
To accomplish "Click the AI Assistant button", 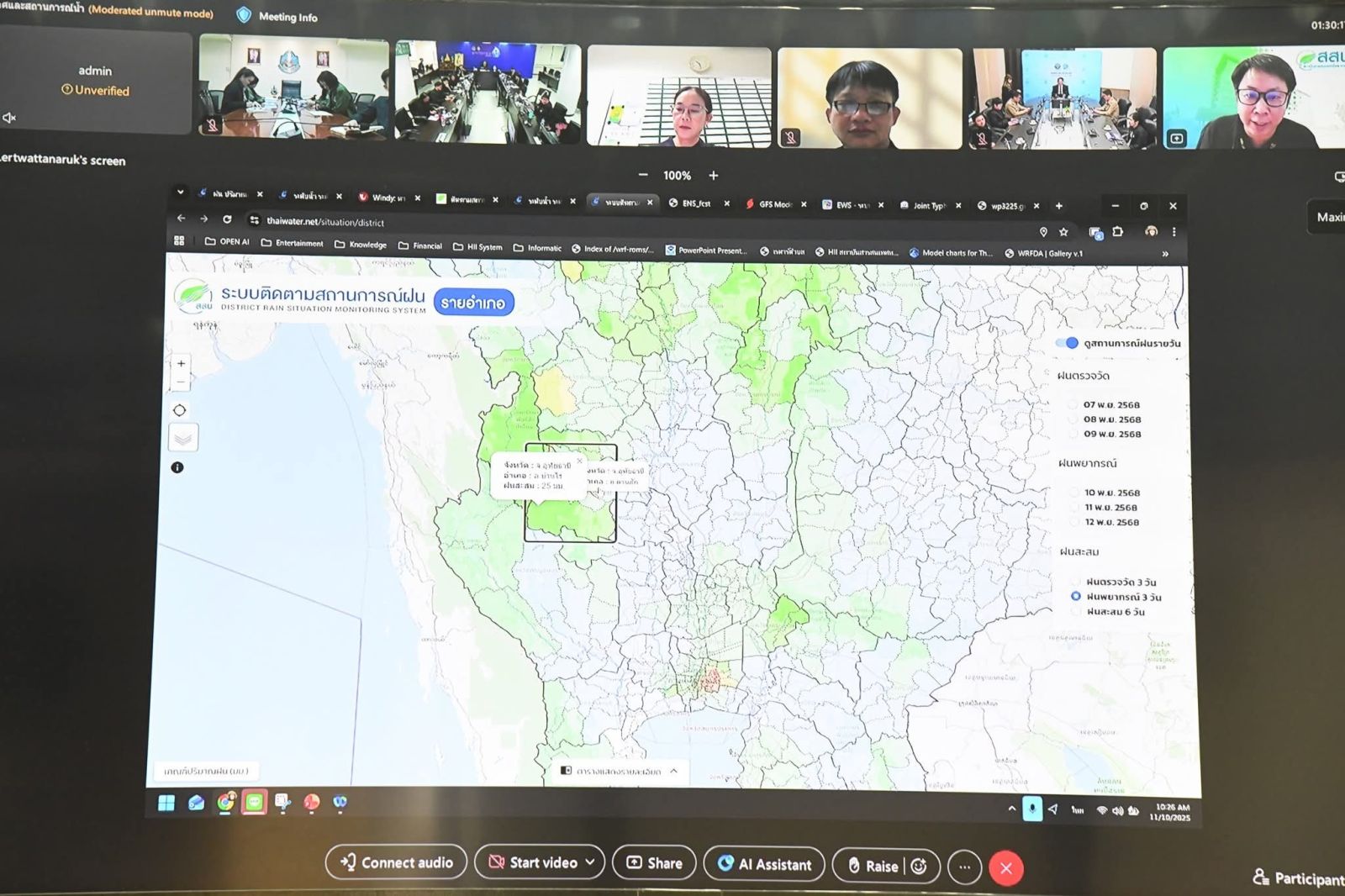I will click(764, 864).
